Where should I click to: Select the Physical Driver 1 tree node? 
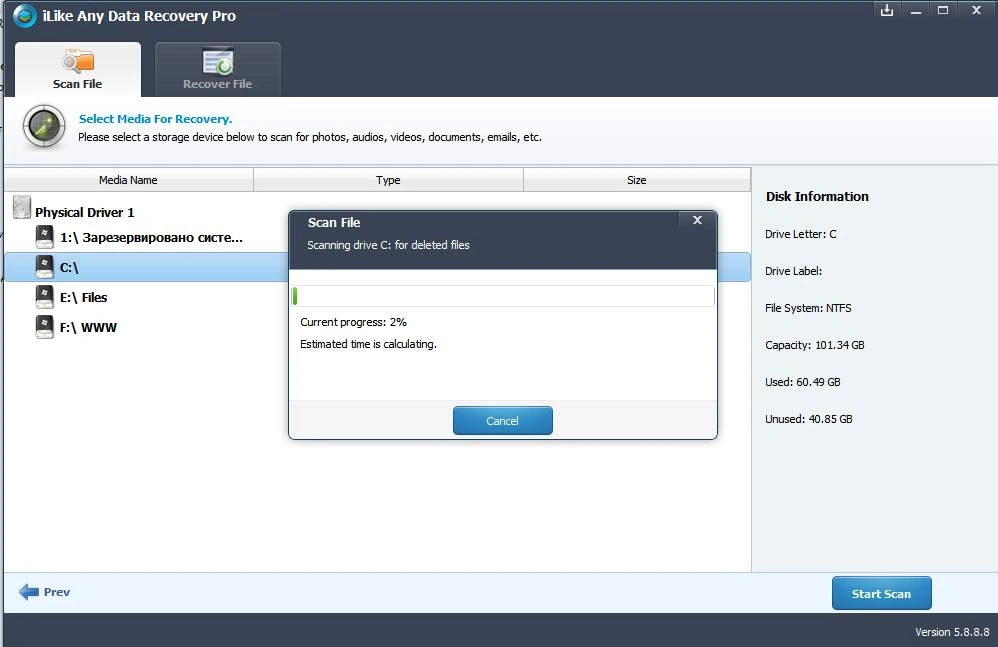[85, 212]
